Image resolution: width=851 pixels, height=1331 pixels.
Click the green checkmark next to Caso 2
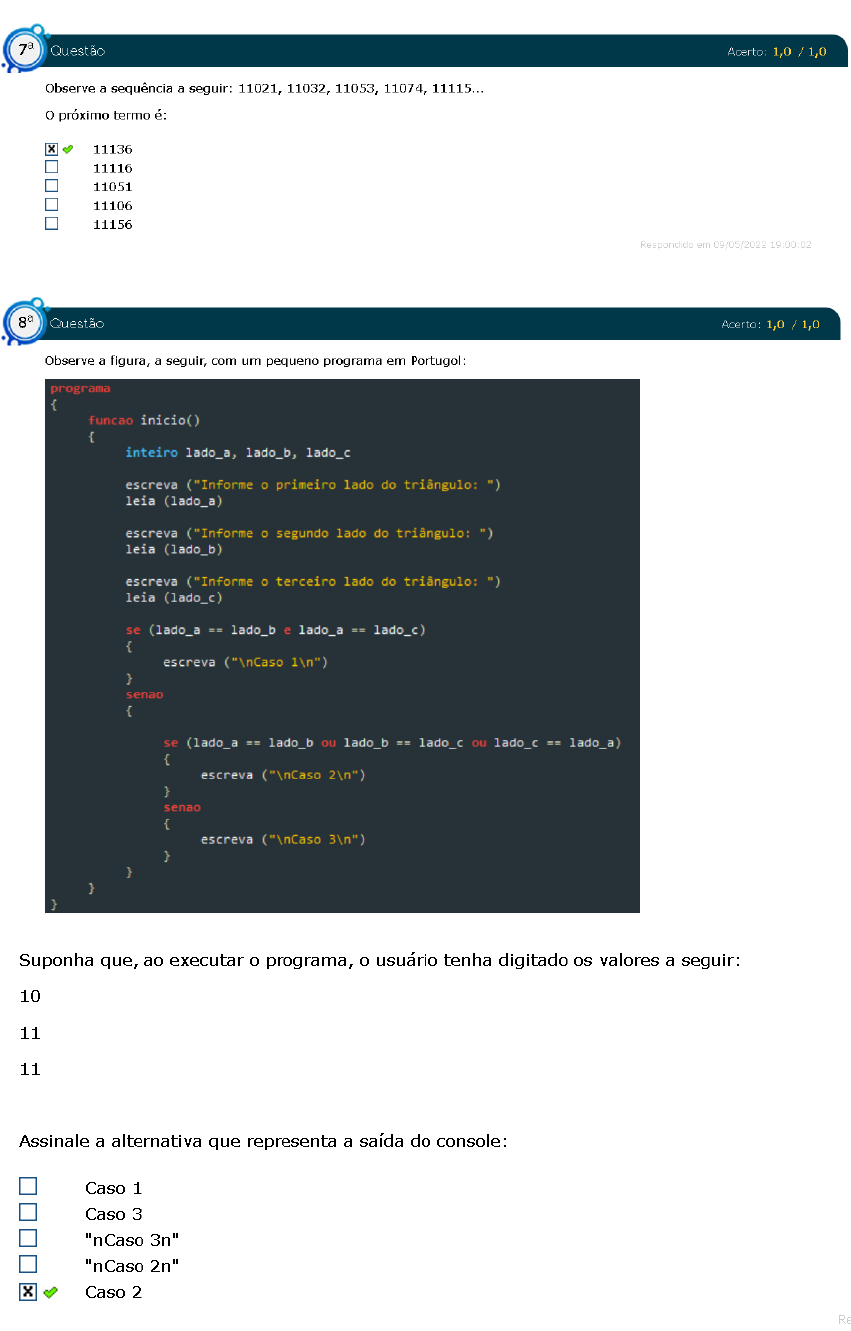[51, 1292]
